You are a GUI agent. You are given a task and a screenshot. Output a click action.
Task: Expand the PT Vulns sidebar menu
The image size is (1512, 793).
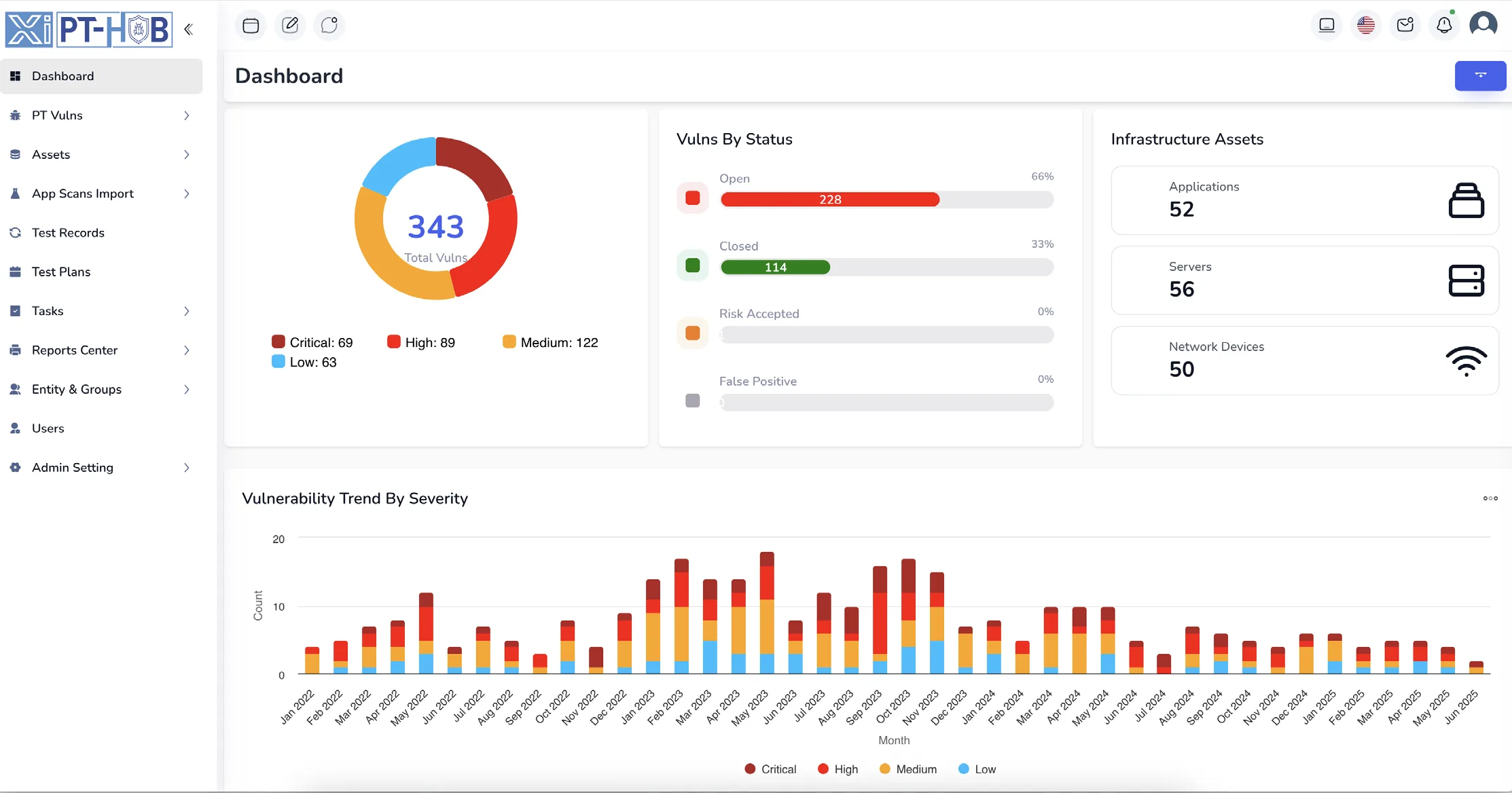(101, 115)
